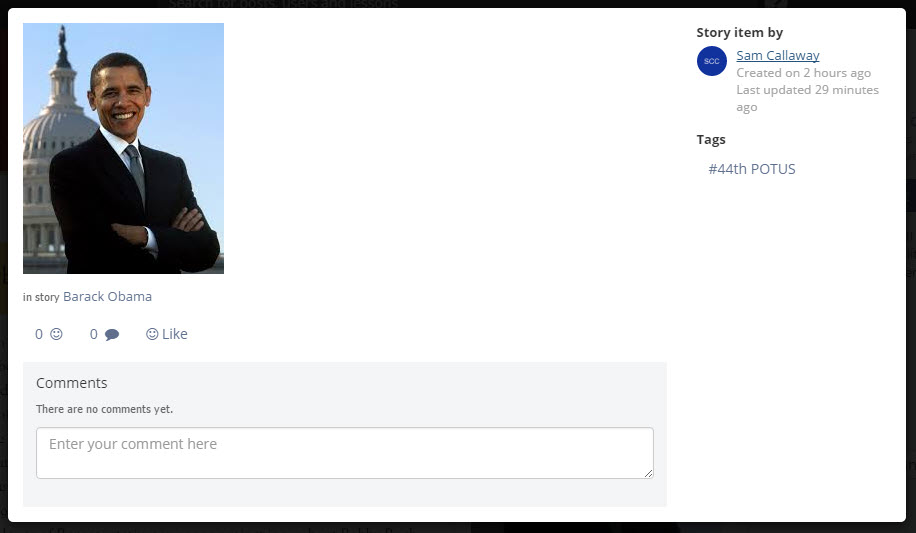Click the smiley icon beside Like
916x533 pixels.
click(152, 334)
